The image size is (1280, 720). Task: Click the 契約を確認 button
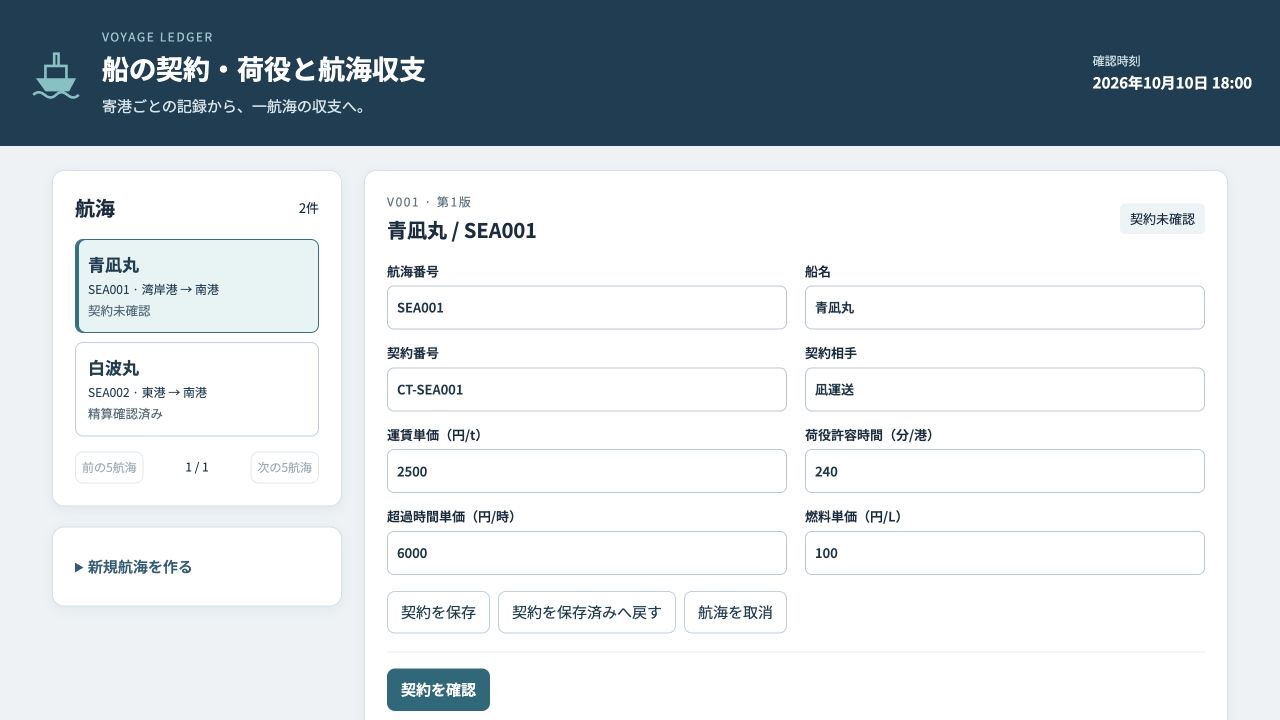point(438,690)
